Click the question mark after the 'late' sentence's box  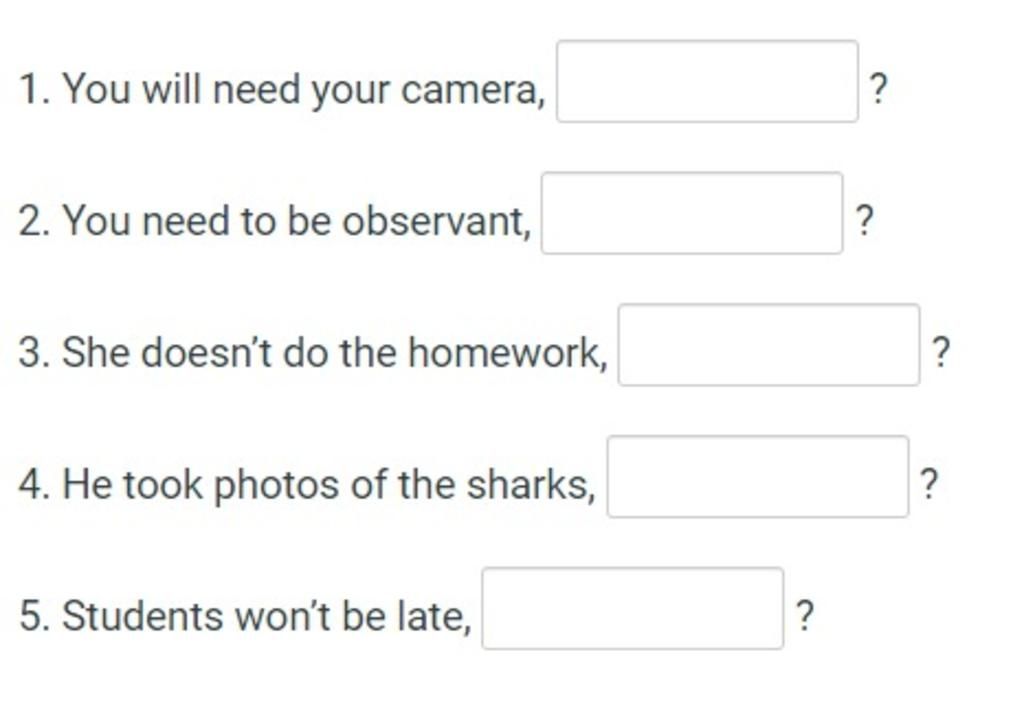(x=805, y=616)
